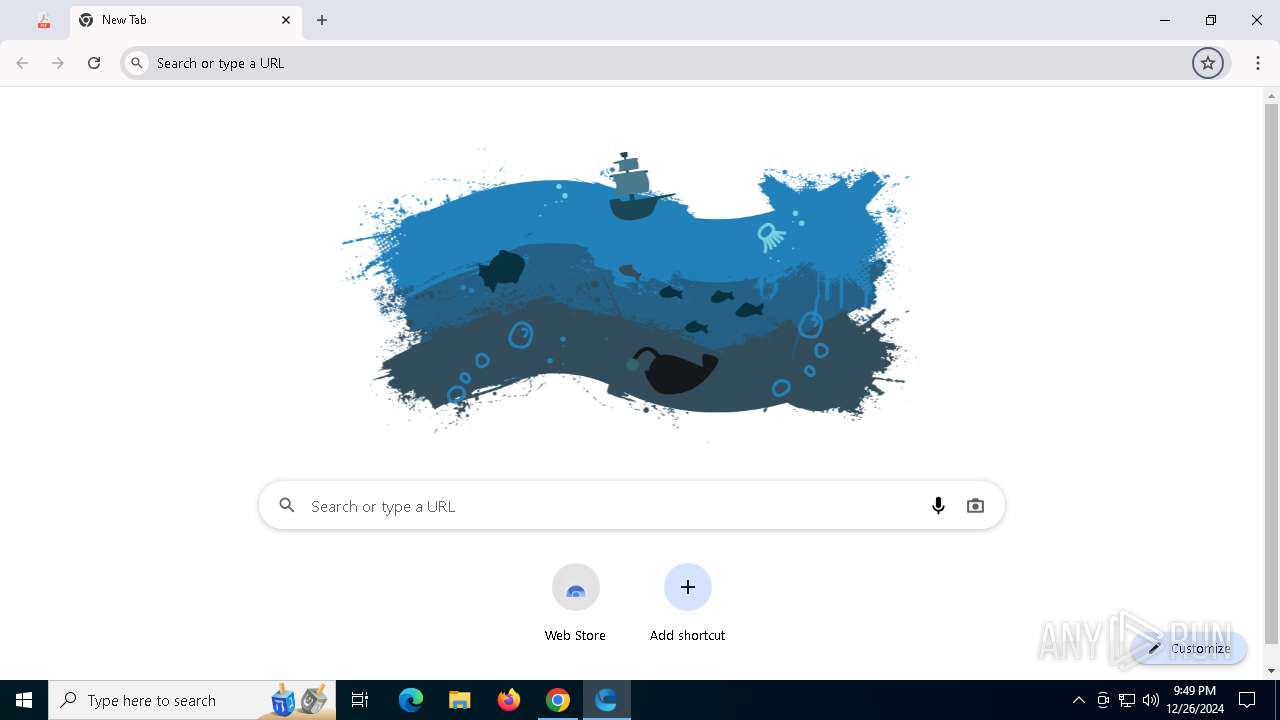Image resolution: width=1280 pixels, height=720 pixels.
Task: Click the volume speaker tray icon
Action: pos(1151,700)
